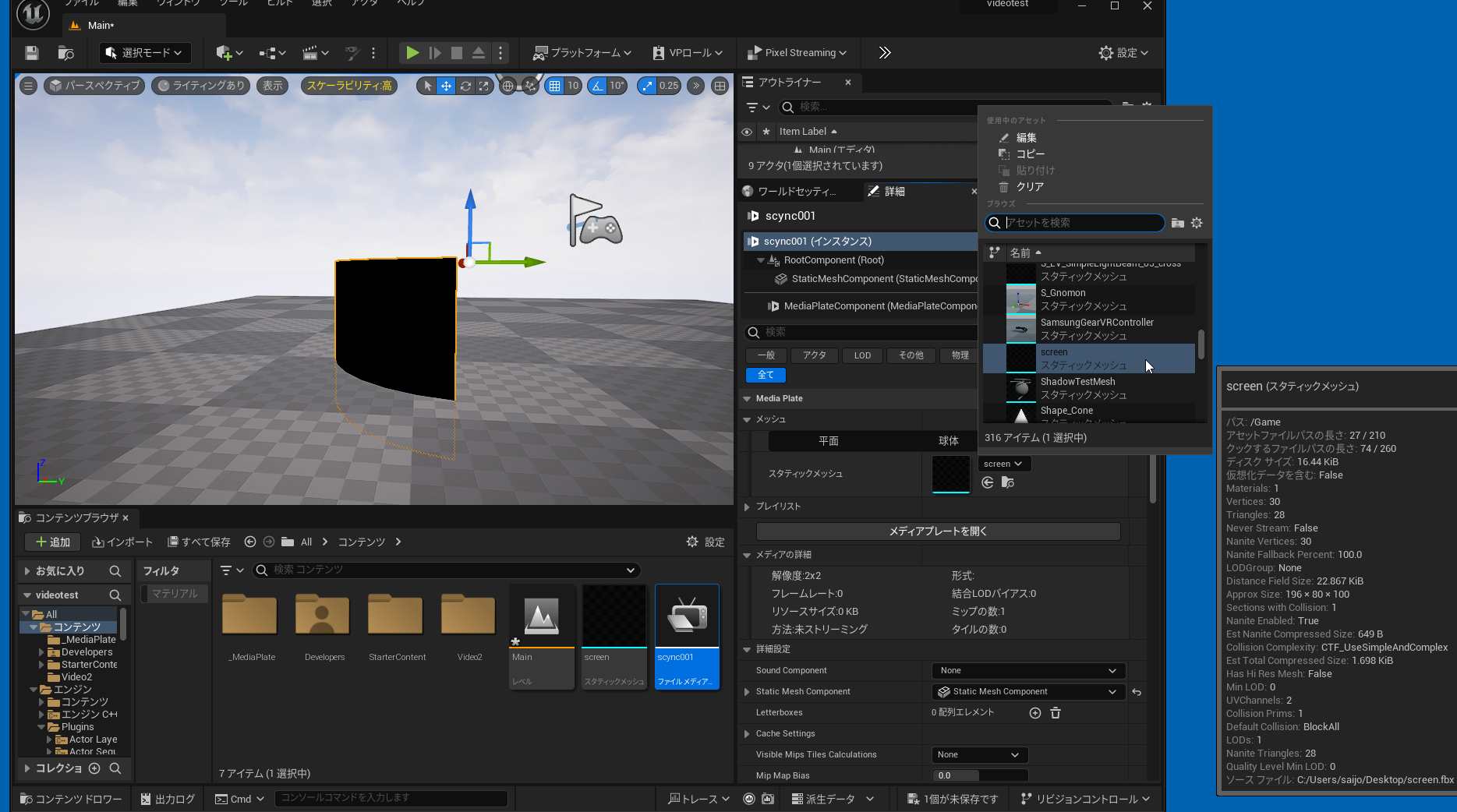Save the current level with disk icon
This screenshot has height=812, width=1457.
point(31,53)
